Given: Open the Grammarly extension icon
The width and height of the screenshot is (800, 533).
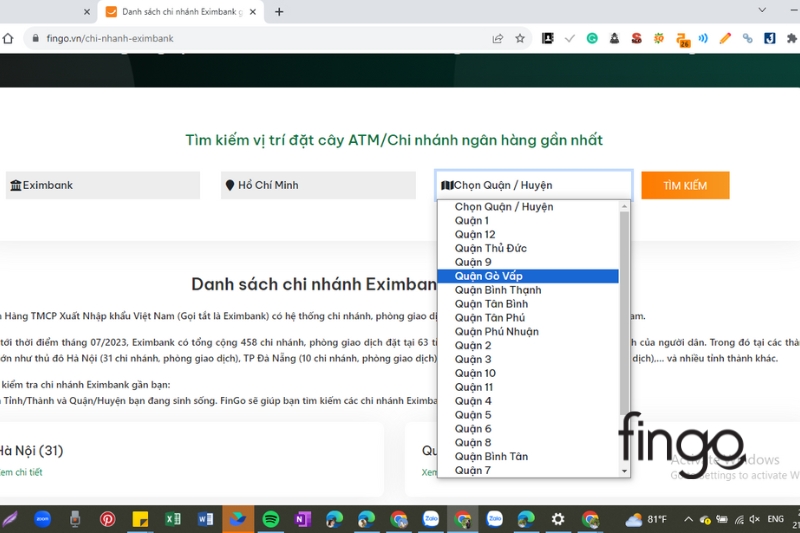Looking at the screenshot, I should (592, 38).
